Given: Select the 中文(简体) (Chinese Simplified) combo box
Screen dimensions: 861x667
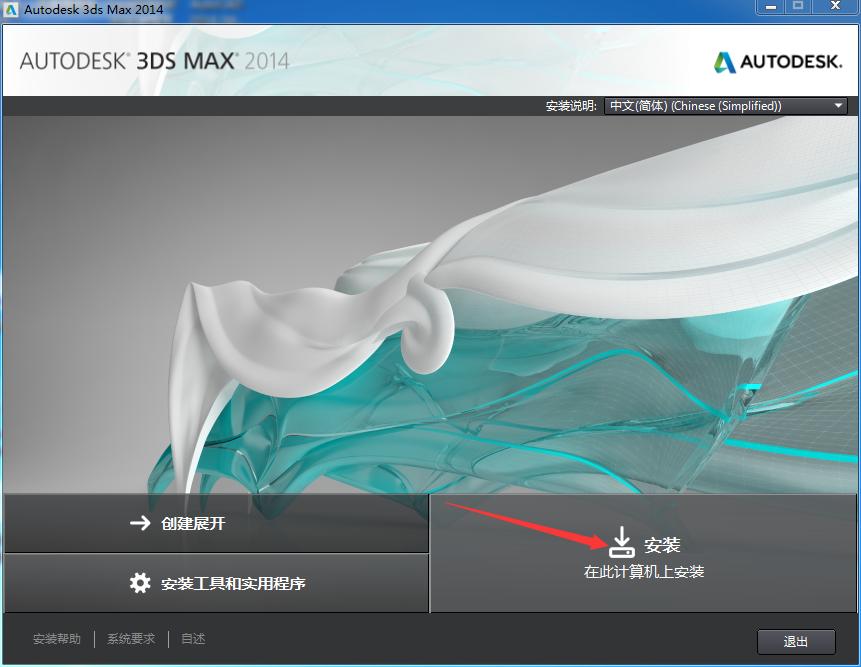Looking at the screenshot, I should tap(725, 105).
